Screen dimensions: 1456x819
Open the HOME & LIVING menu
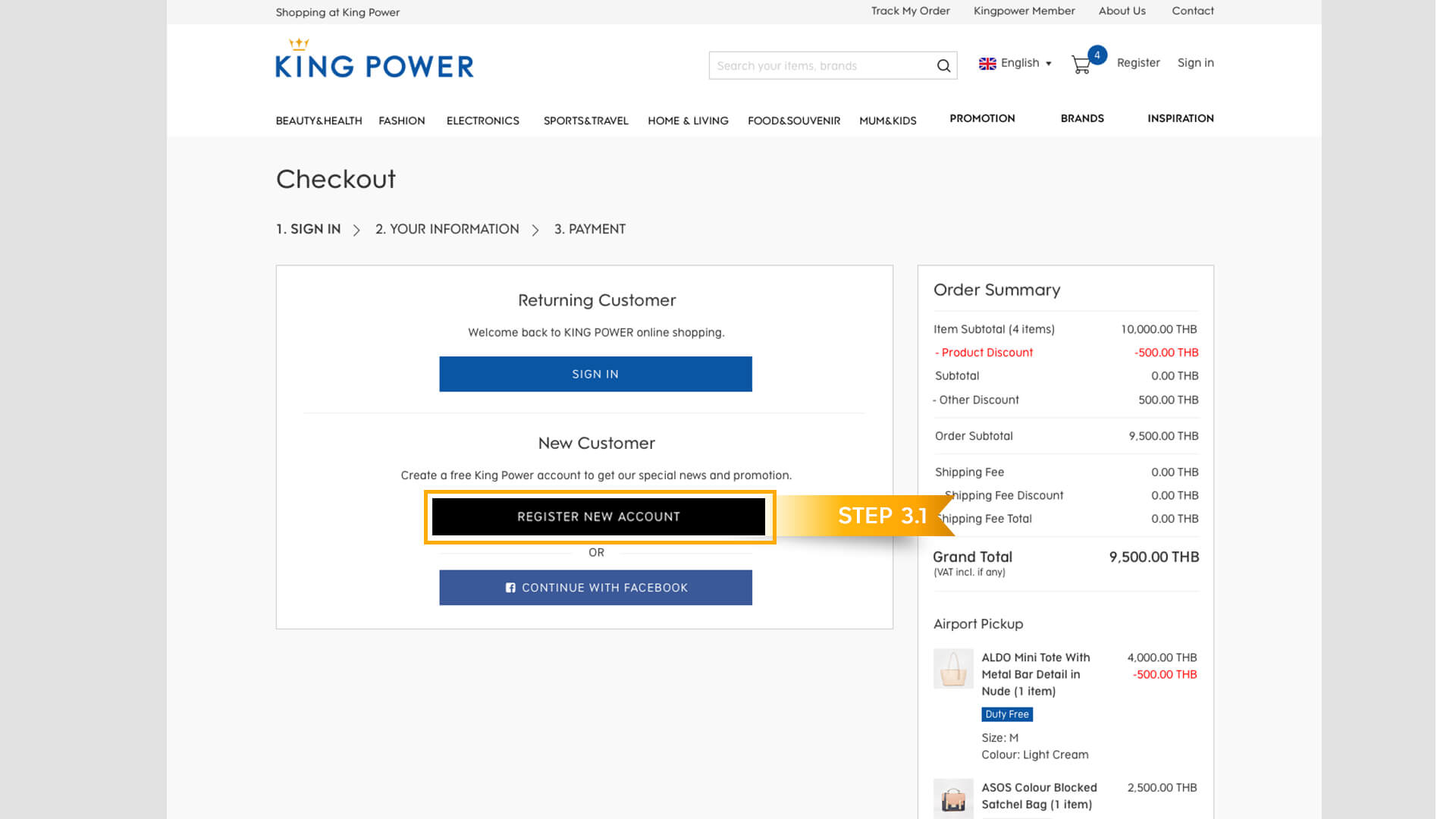(688, 121)
